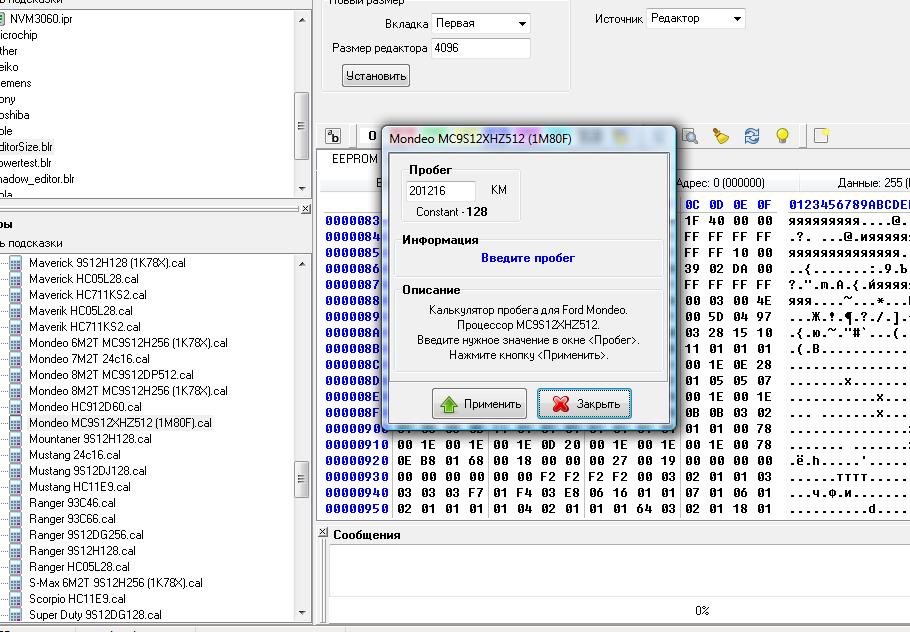Screen dimensions: 910x632
Task: Click the icon next to Mondeo 7M2T 24c16.cal
Action: [16, 359]
